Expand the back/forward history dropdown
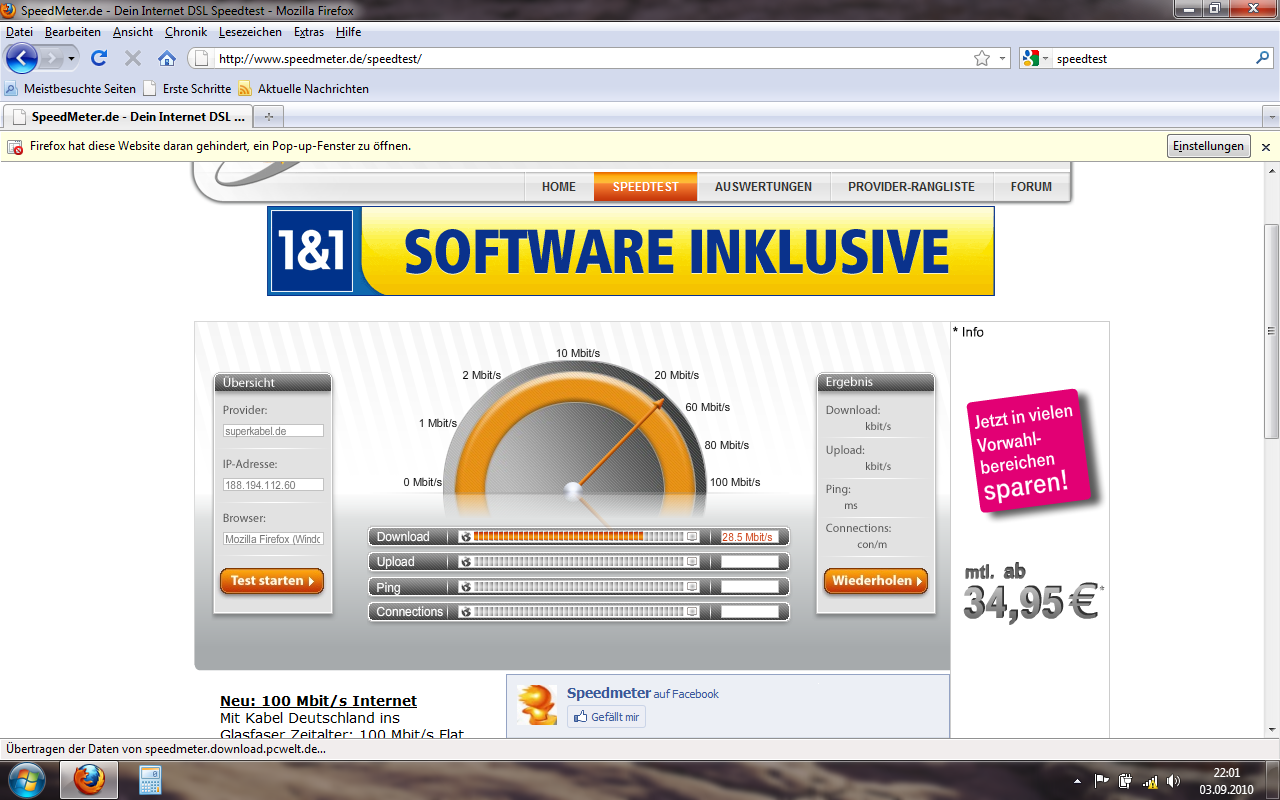Image resolution: width=1280 pixels, height=800 pixels. point(72,59)
